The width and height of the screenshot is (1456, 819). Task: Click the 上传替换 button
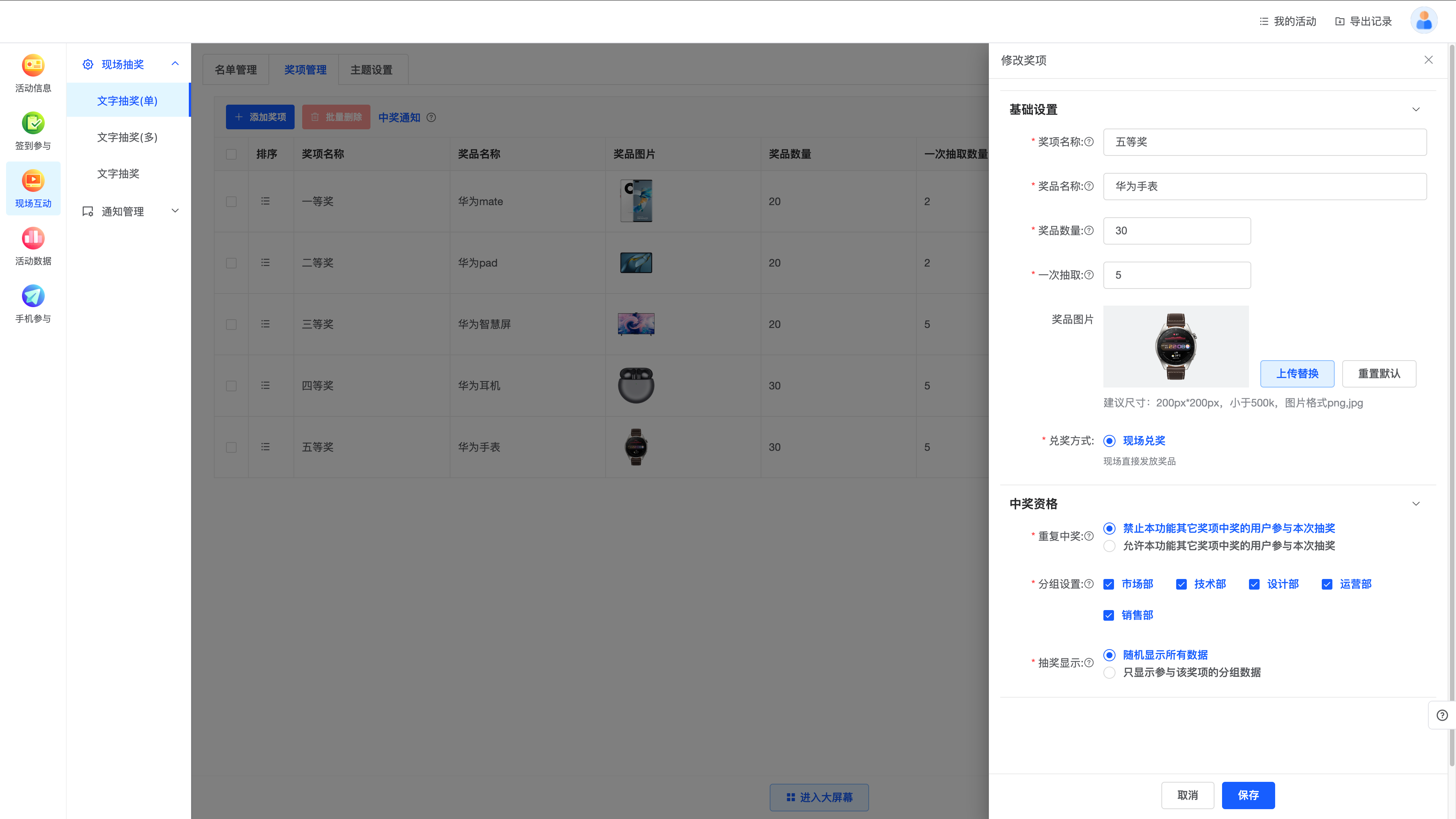click(1297, 373)
